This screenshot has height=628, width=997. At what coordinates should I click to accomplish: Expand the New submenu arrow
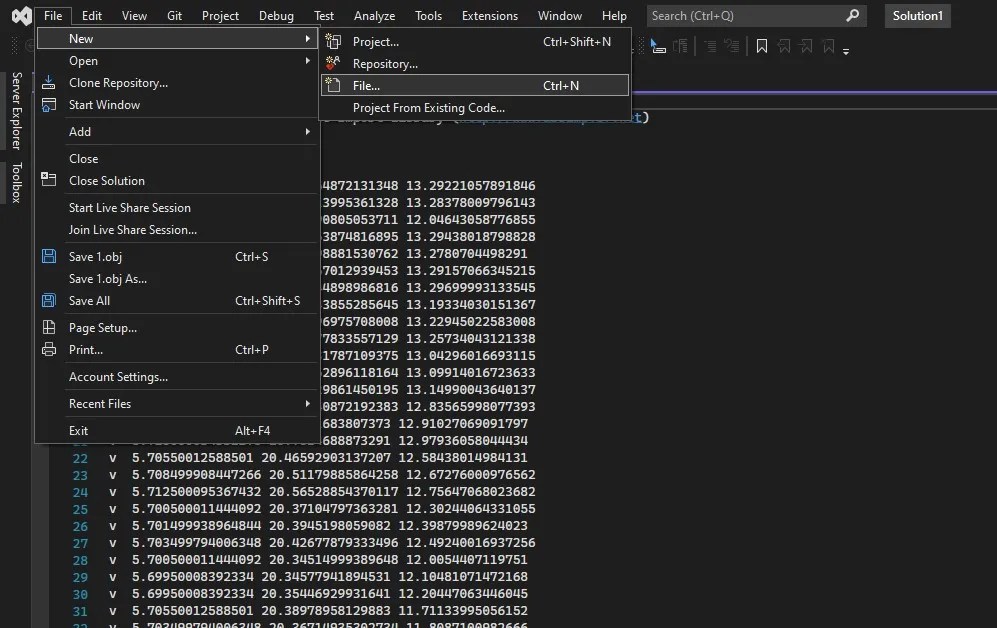click(309, 37)
